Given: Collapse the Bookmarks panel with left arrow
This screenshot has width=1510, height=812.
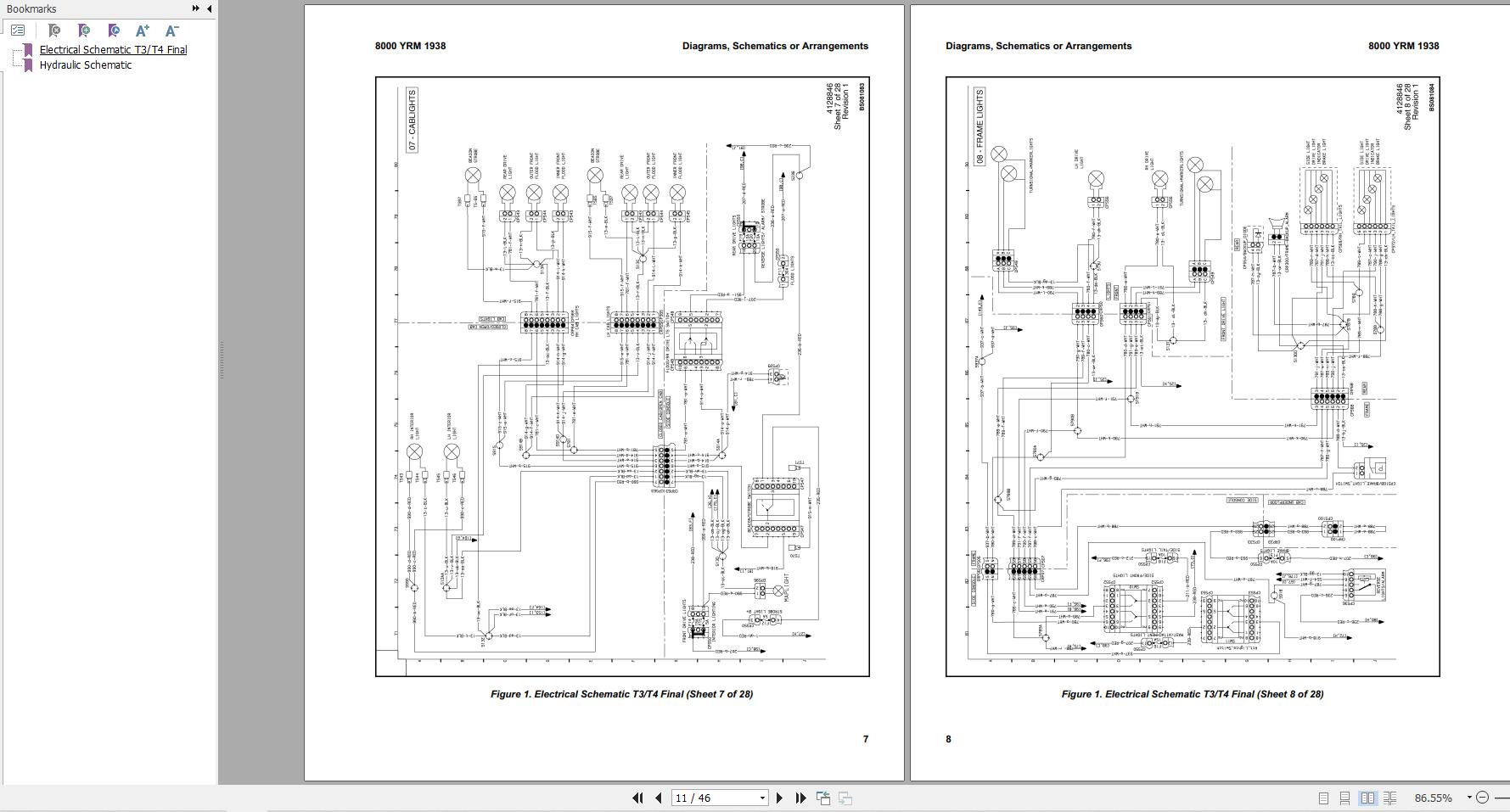Looking at the screenshot, I should pos(209,8).
